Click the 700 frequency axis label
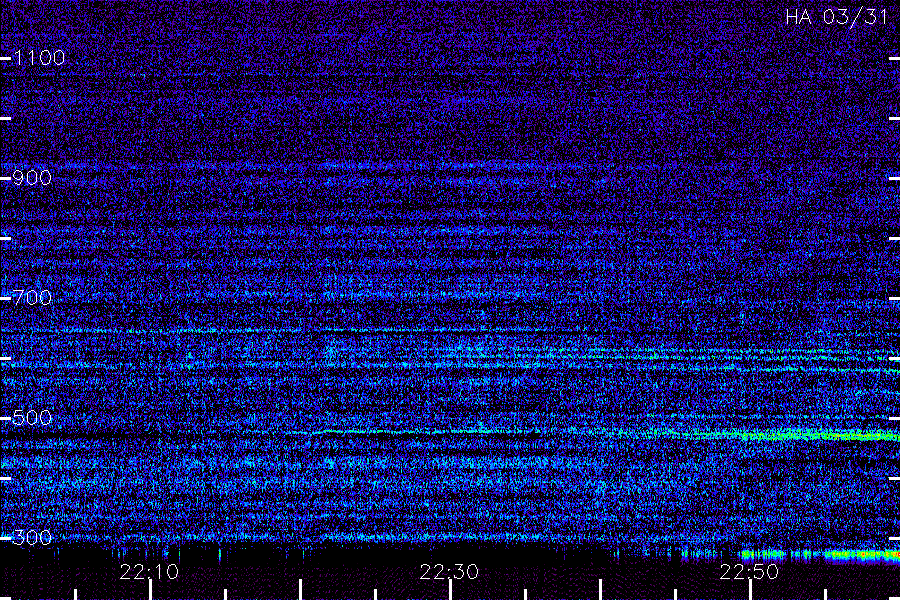The image size is (900, 600). click(32, 298)
